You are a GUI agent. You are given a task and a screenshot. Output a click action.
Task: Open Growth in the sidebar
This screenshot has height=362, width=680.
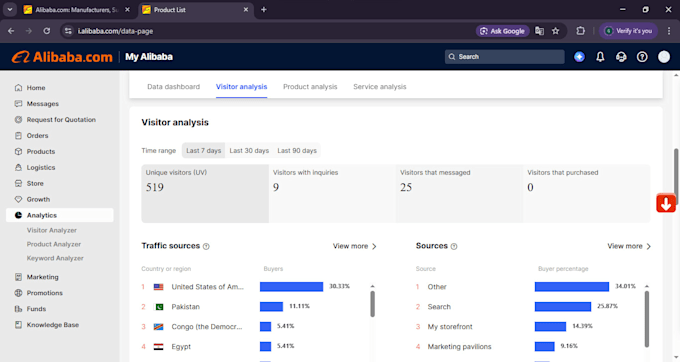coord(38,199)
